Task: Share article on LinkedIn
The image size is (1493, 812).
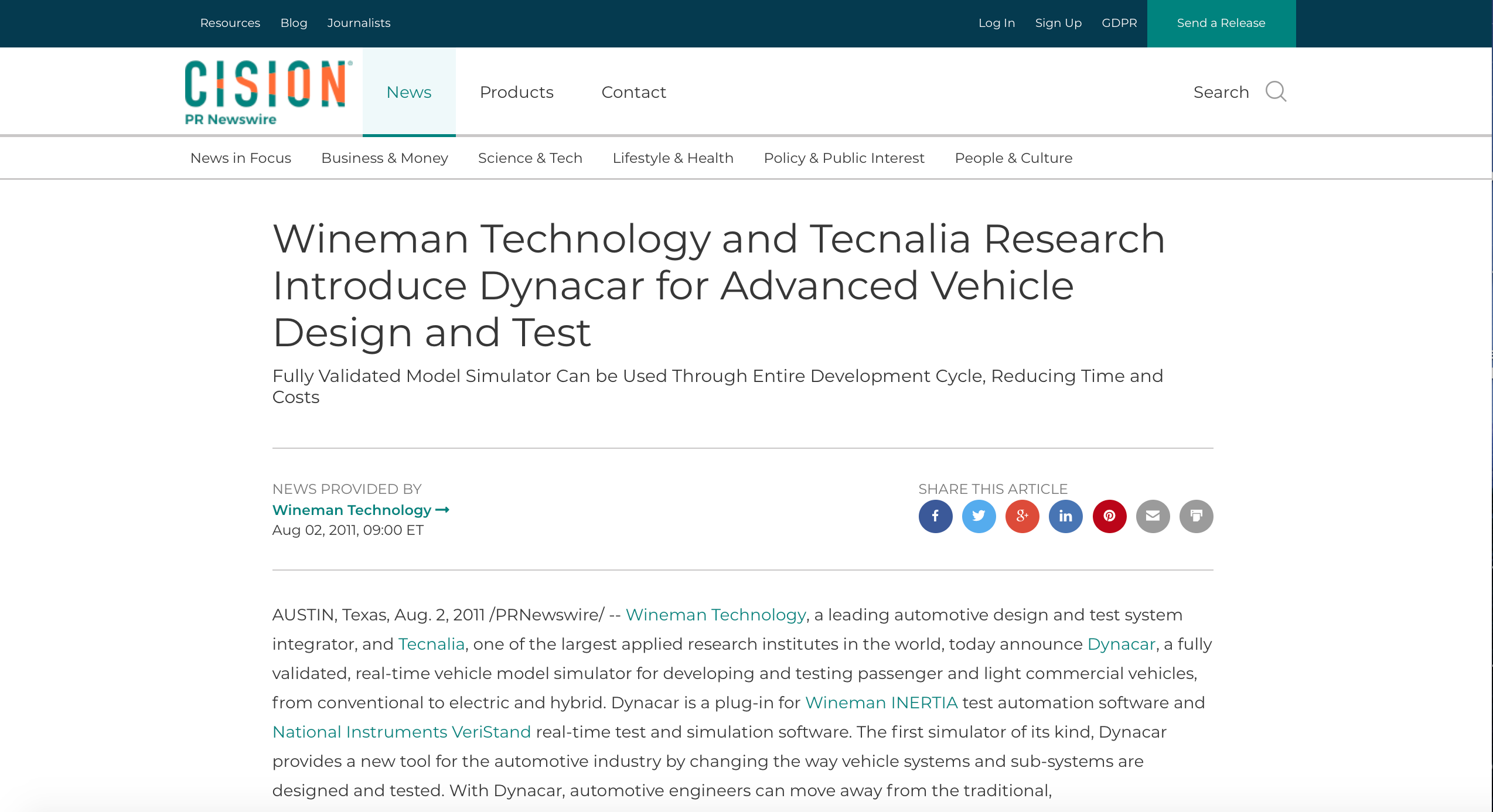Action: coord(1065,516)
